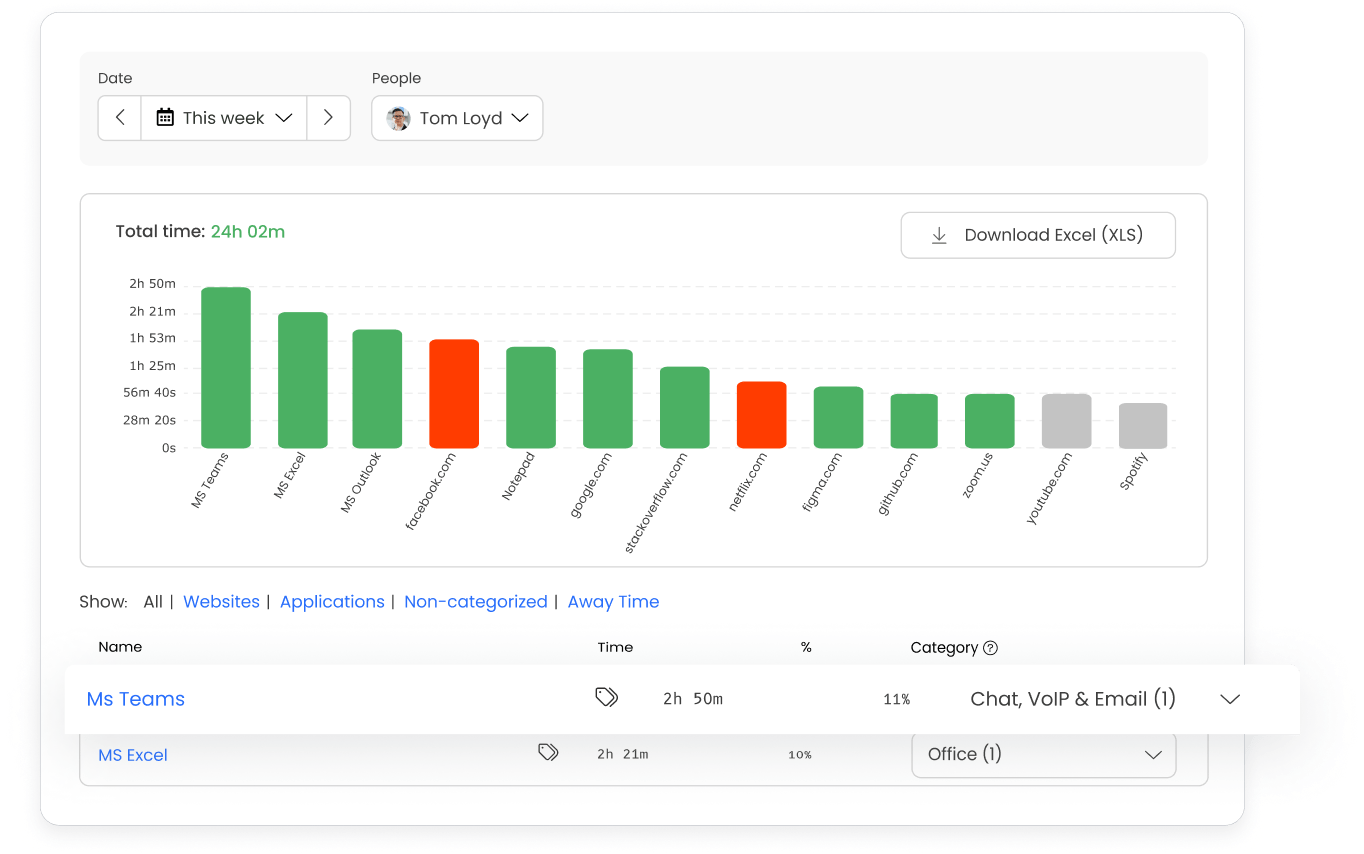Click the gray Spotify bar
Screen dimensions: 1364x854
pos(1143,426)
